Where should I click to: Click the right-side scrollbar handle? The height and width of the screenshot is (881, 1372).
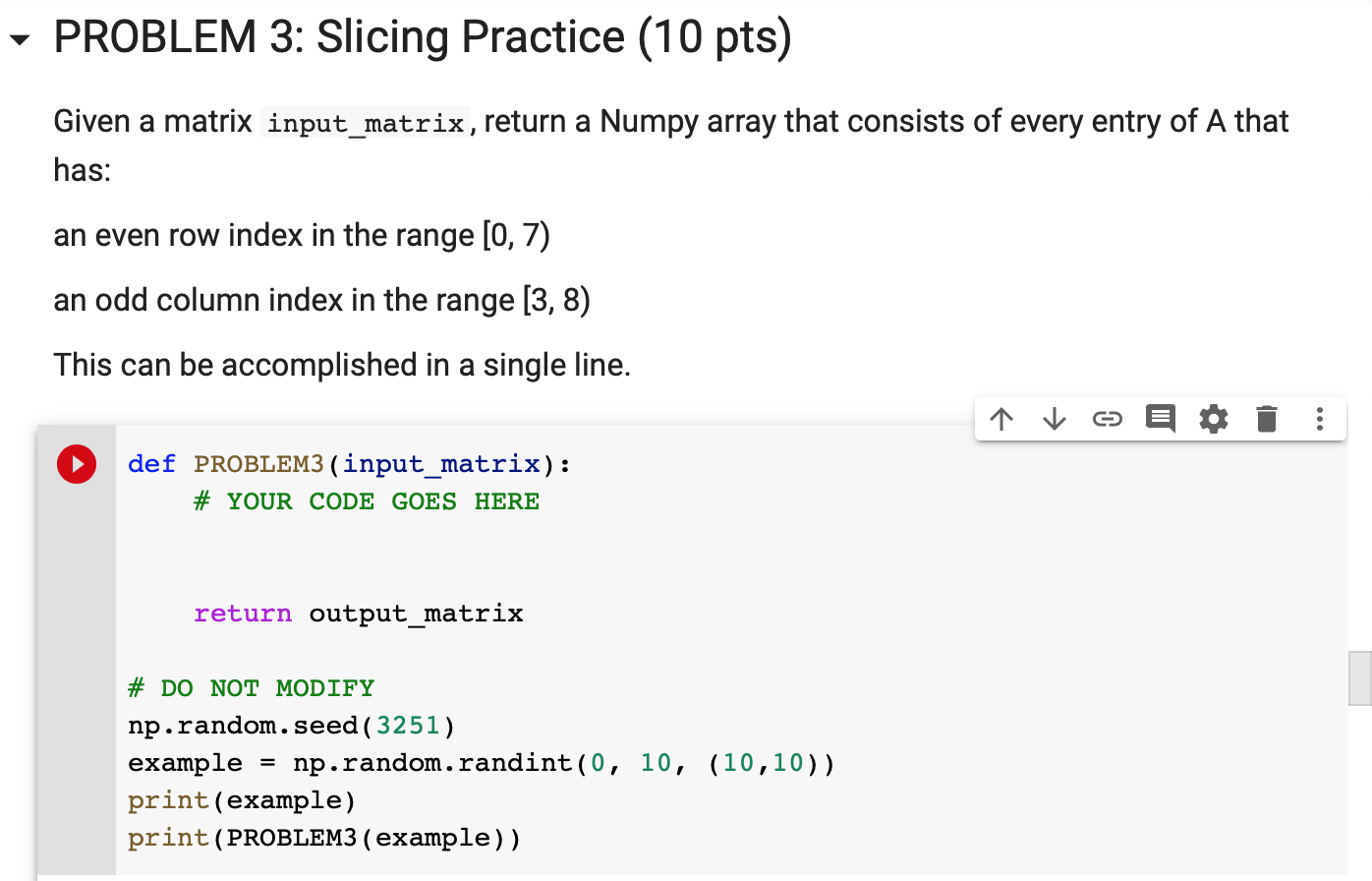(1363, 678)
